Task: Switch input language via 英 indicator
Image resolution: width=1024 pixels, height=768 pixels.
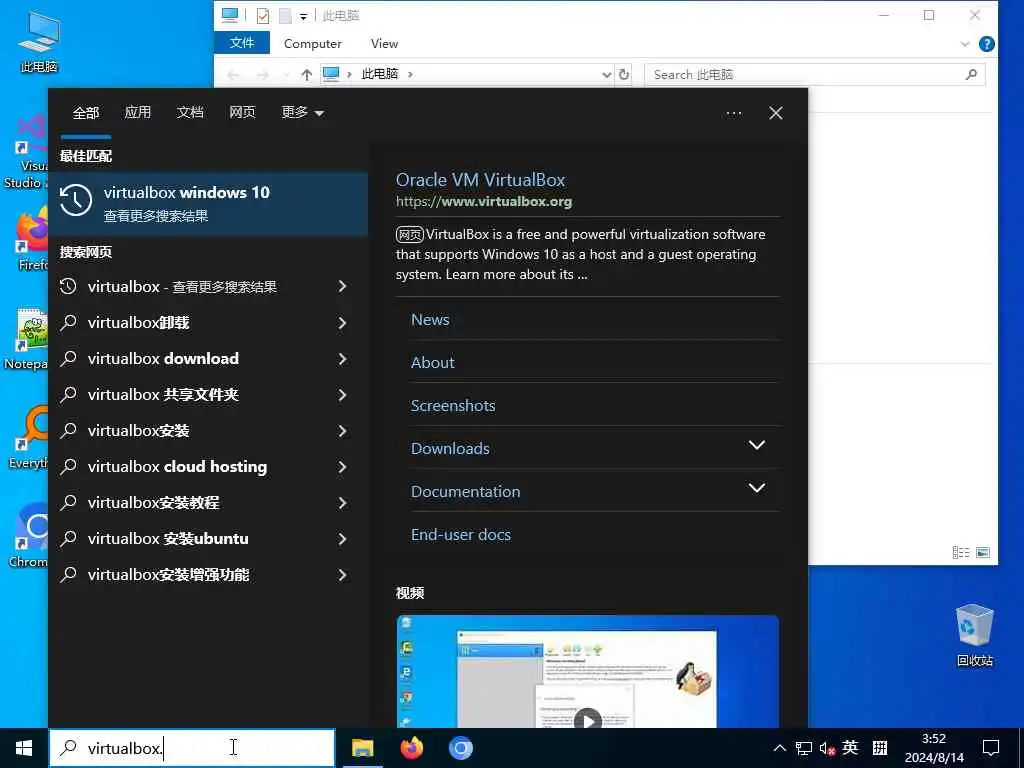Action: click(850, 748)
